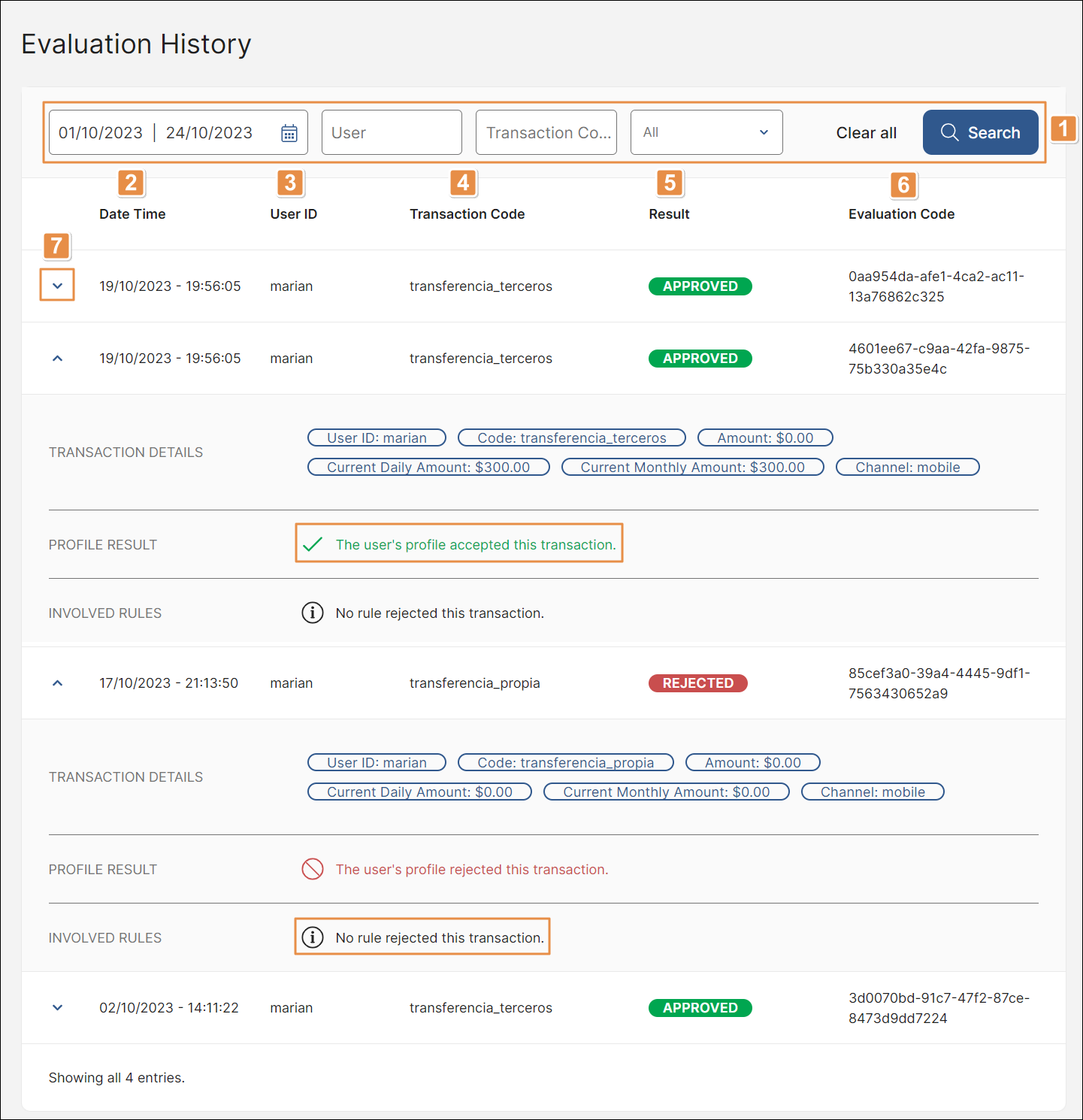Click the REJECTED status badge
The width and height of the screenshot is (1083, 1120).
pos(697,683)
